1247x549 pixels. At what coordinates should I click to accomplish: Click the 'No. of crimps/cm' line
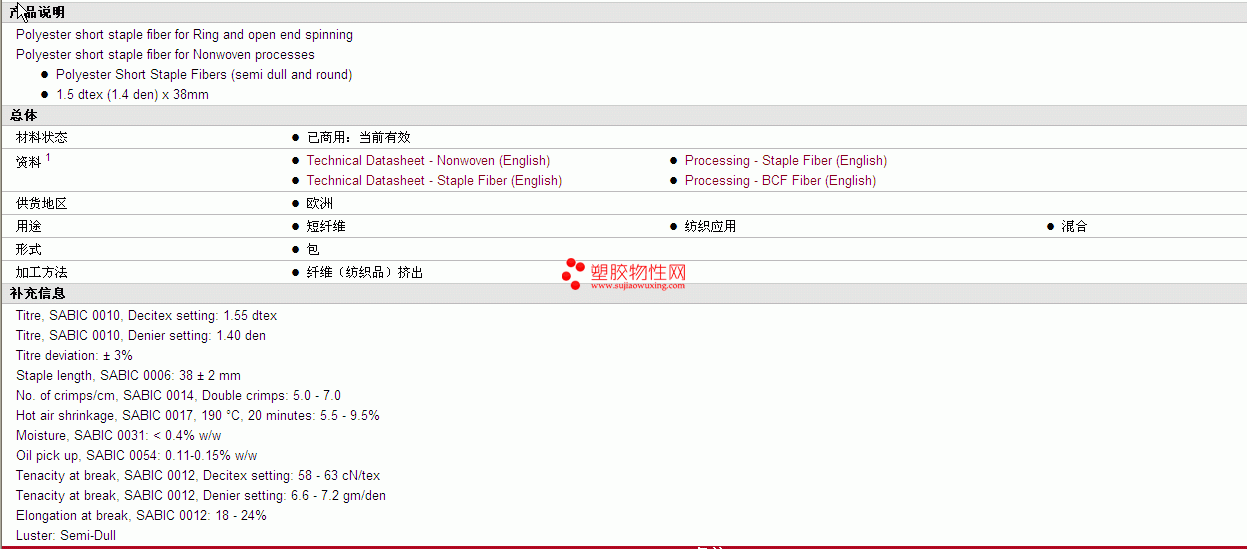point(178,395)
